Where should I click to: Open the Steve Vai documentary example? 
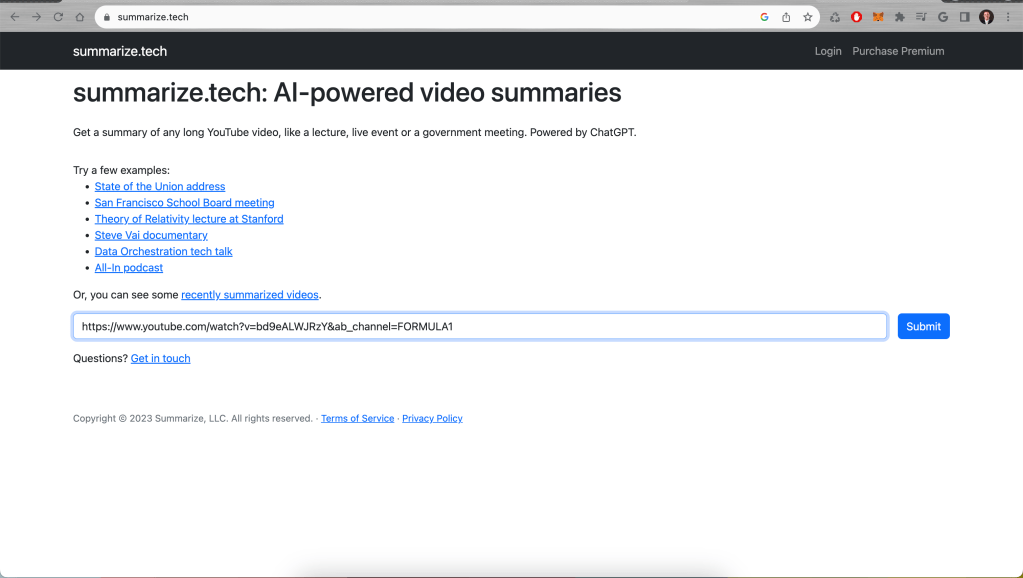(x=151, y=236)
